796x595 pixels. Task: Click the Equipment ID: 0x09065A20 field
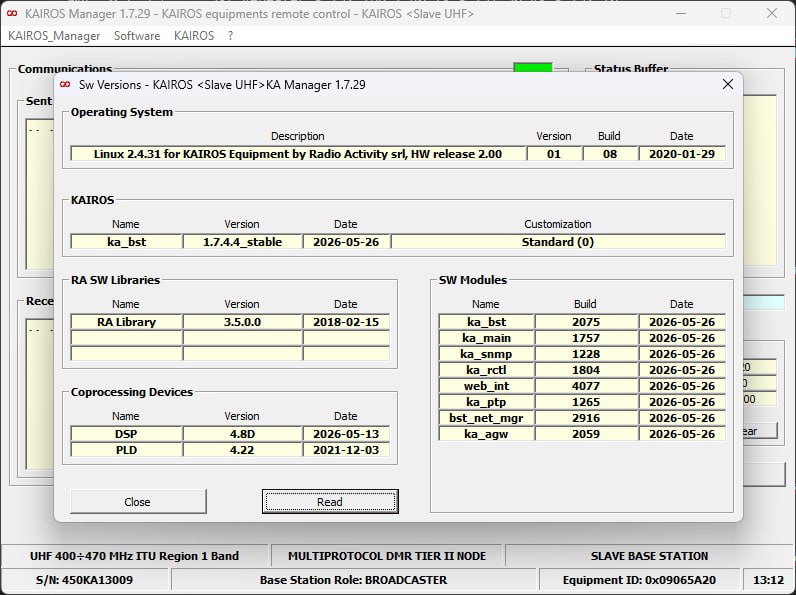tap(639, 580)
